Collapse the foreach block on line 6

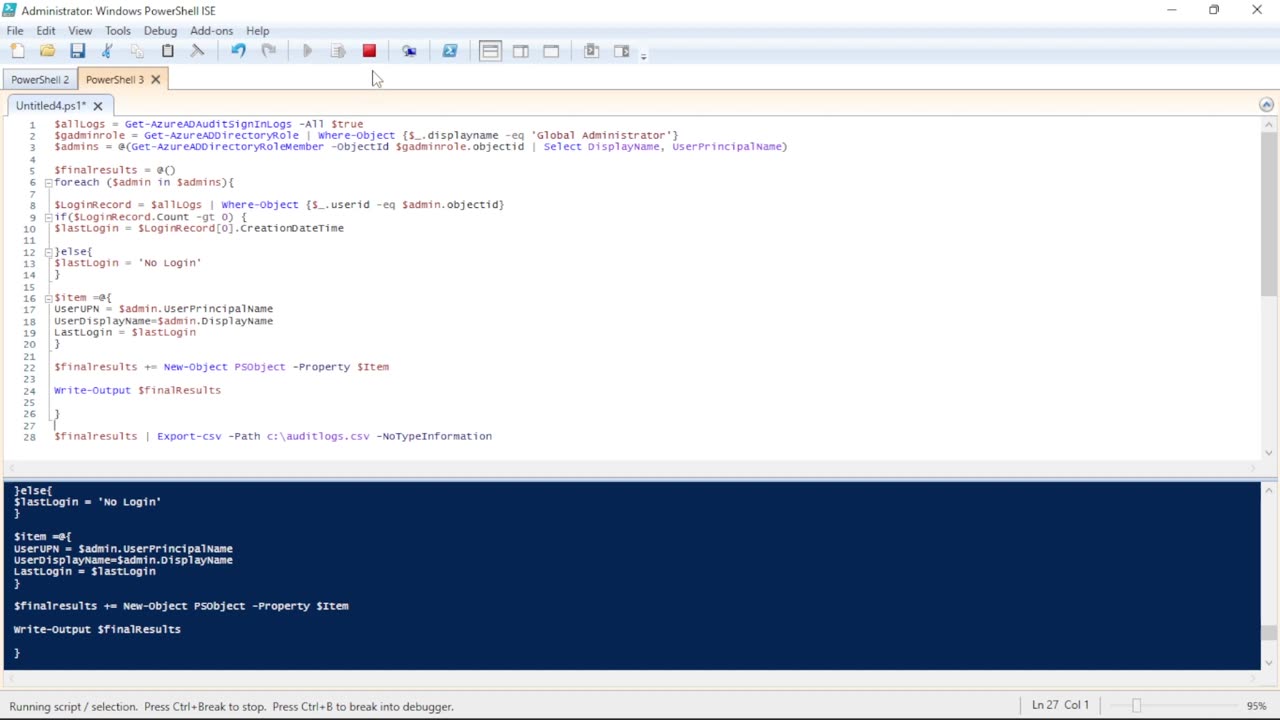[47, 182]
